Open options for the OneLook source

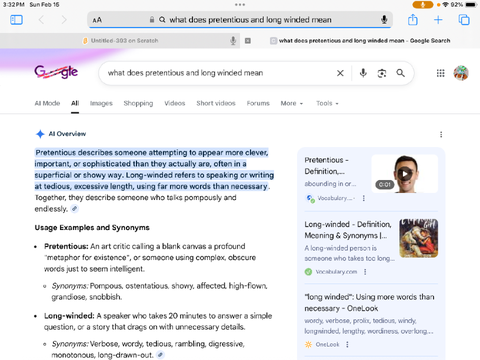tap(347, 345)
